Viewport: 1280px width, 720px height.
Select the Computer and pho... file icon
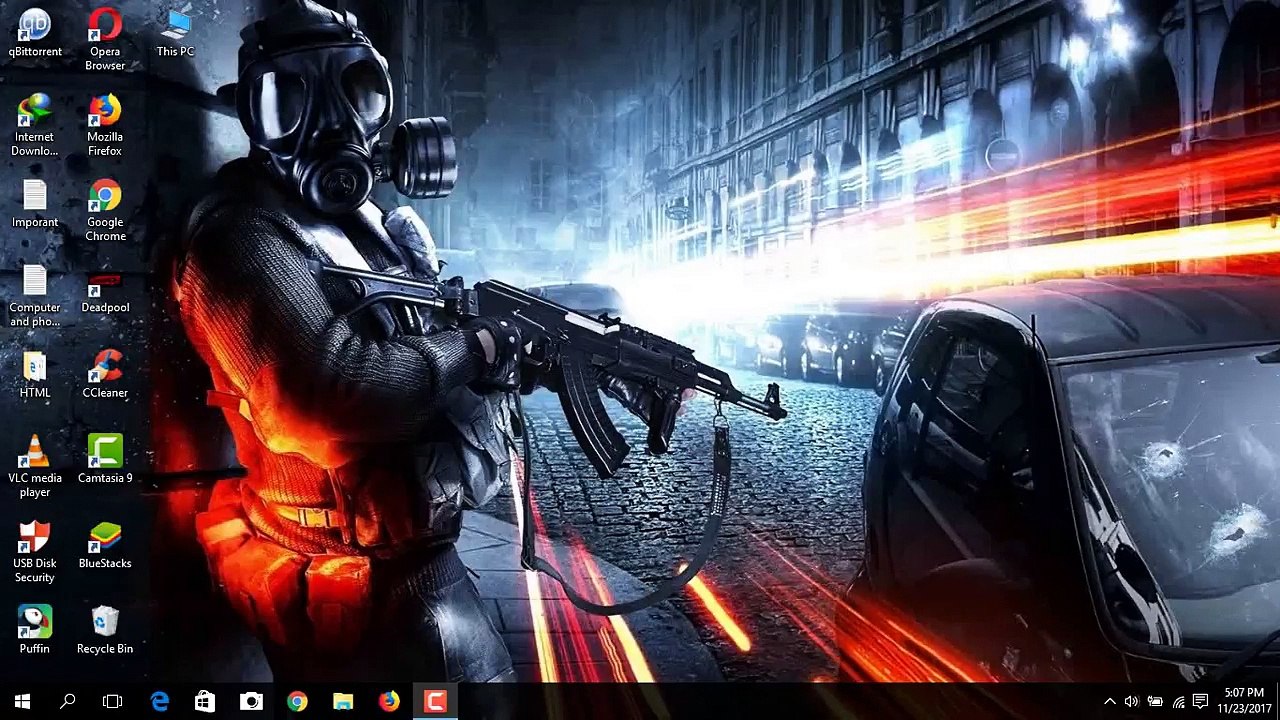35,296
